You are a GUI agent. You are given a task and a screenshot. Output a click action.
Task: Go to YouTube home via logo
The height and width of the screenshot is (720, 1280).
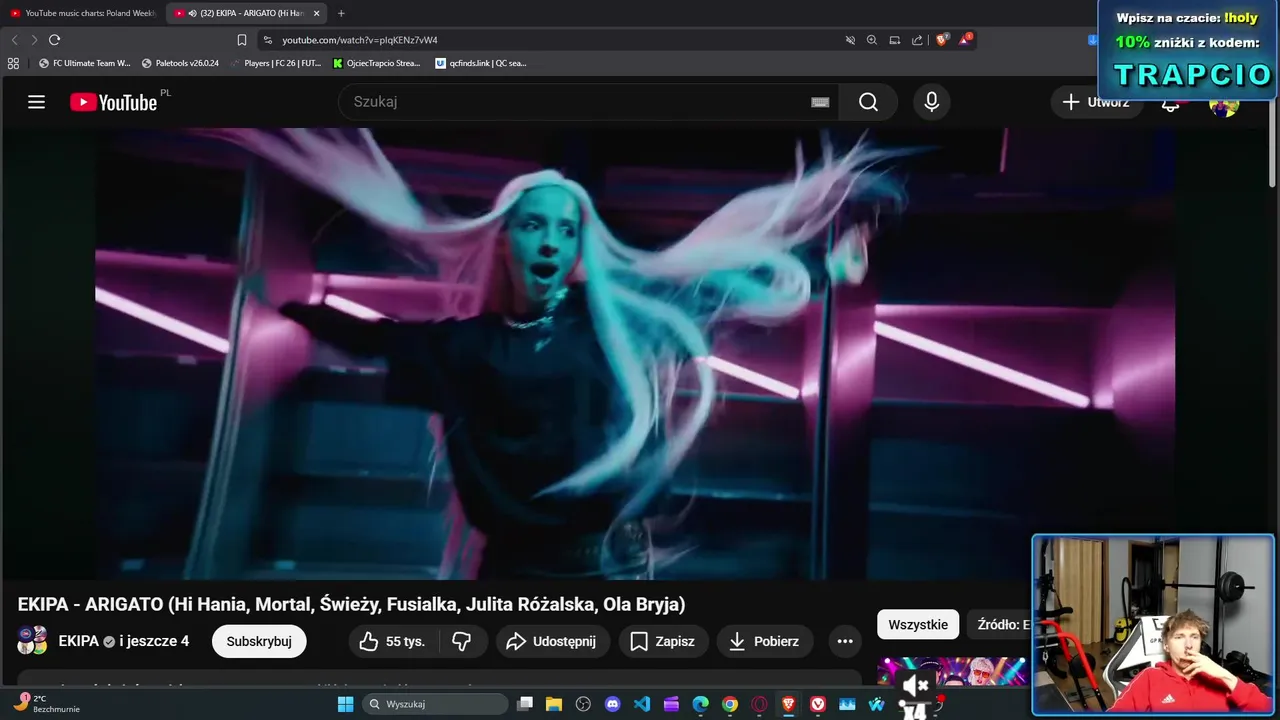(x=113, y=102)
